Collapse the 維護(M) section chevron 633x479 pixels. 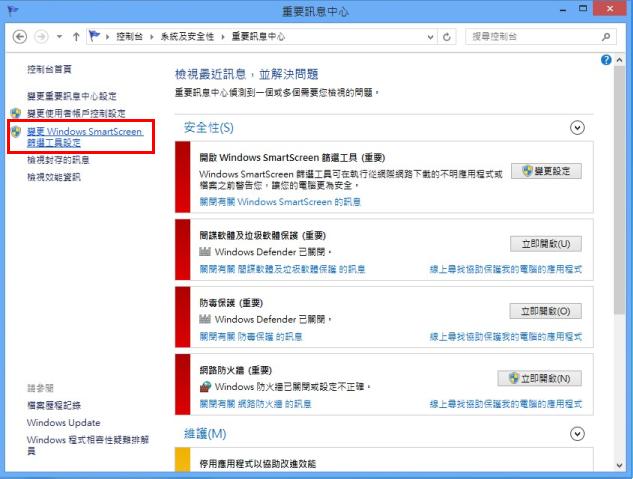click(577, 434)
